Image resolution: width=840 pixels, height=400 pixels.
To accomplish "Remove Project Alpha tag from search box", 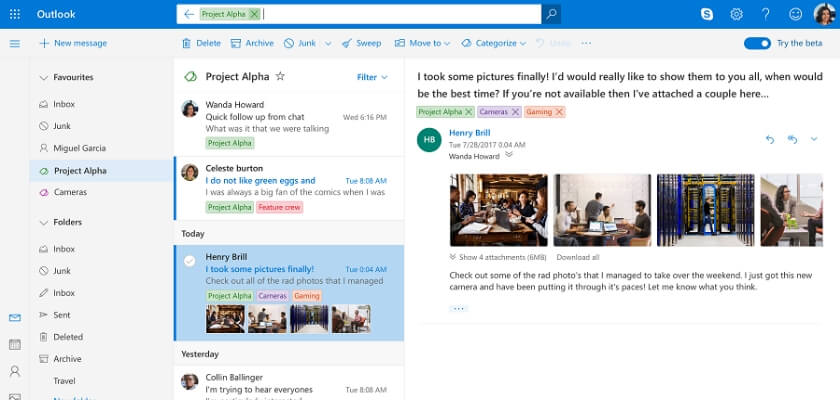I will point(254,14).
